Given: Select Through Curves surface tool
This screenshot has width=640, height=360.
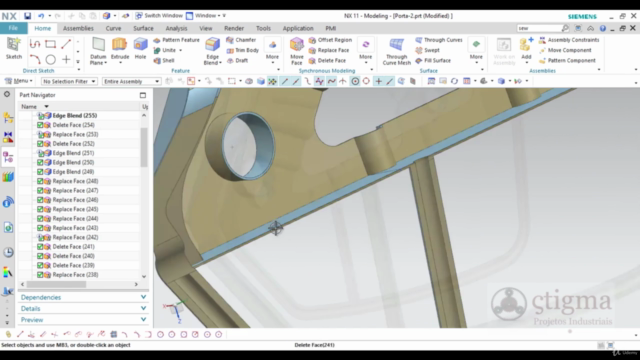Looking at the screenshot, I should click(439, 40).
